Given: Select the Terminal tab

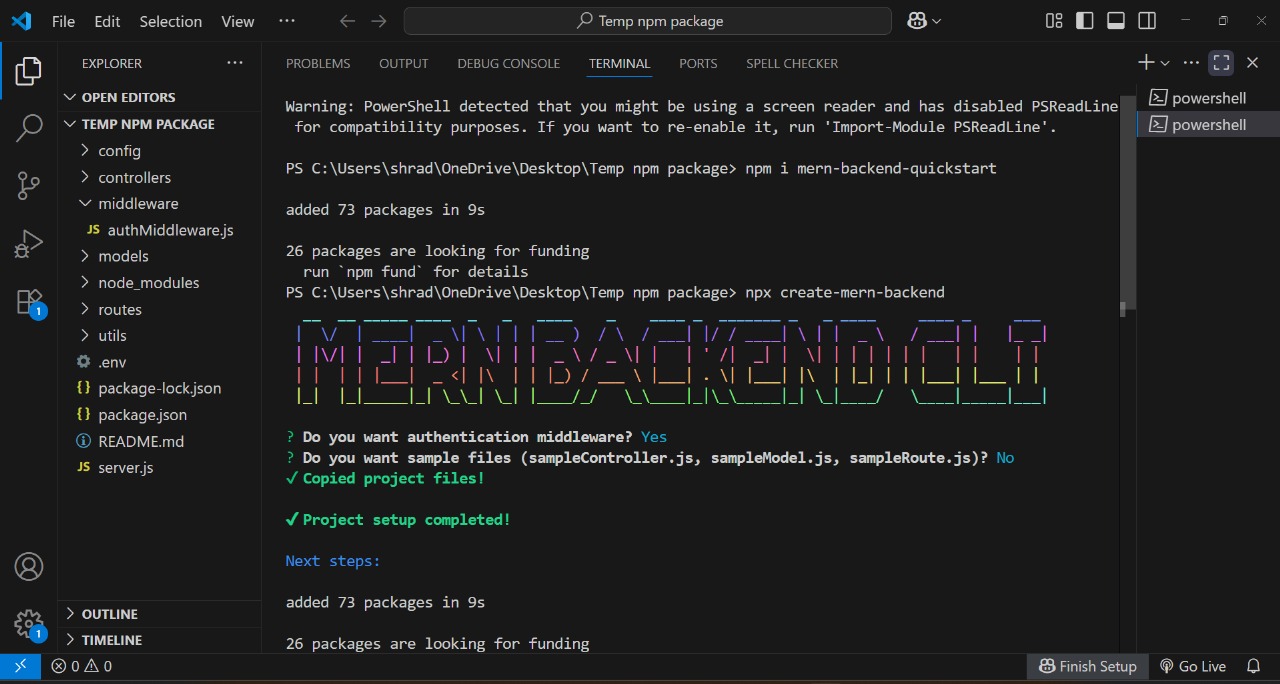Looking at the screenshot, I should 619,63.
